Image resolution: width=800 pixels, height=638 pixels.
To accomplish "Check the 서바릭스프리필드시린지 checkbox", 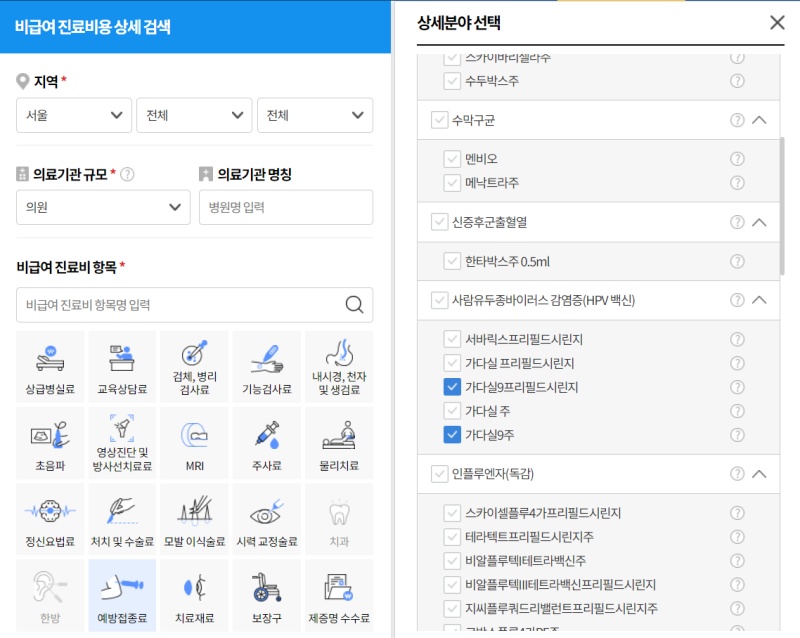I will [452, 339].
